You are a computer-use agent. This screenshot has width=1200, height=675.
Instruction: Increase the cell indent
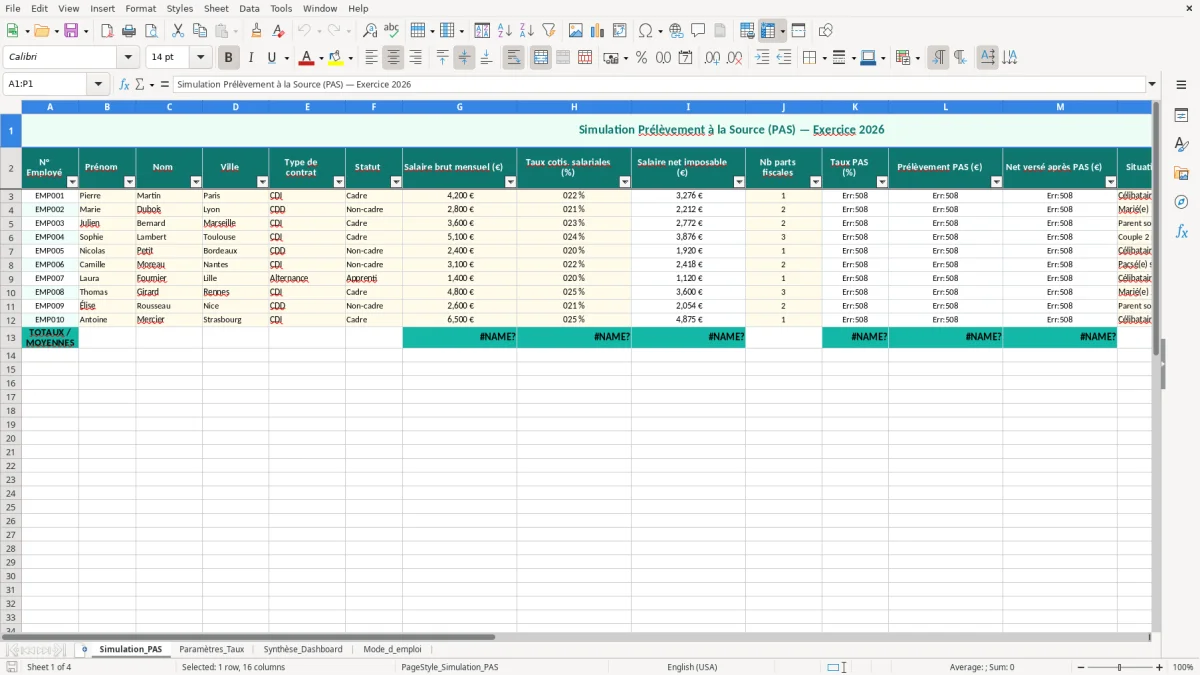(x=762, y=58)
